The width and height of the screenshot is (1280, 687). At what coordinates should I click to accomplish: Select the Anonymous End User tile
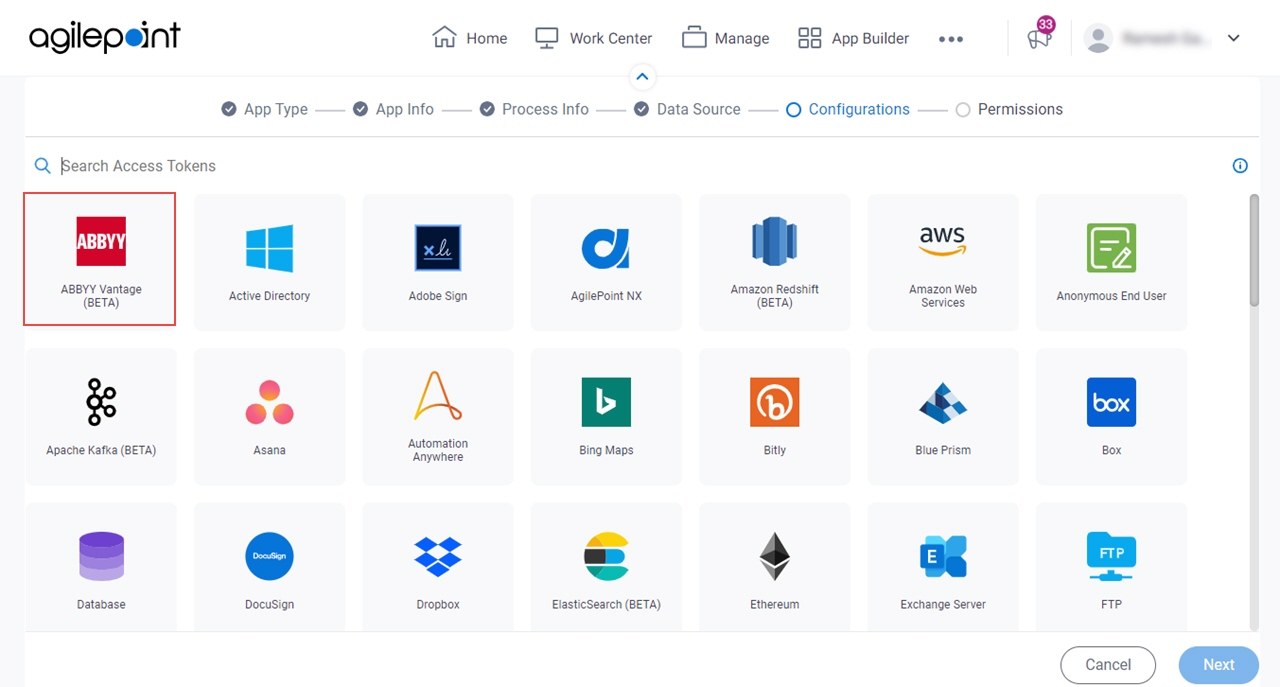(1112, 262)
